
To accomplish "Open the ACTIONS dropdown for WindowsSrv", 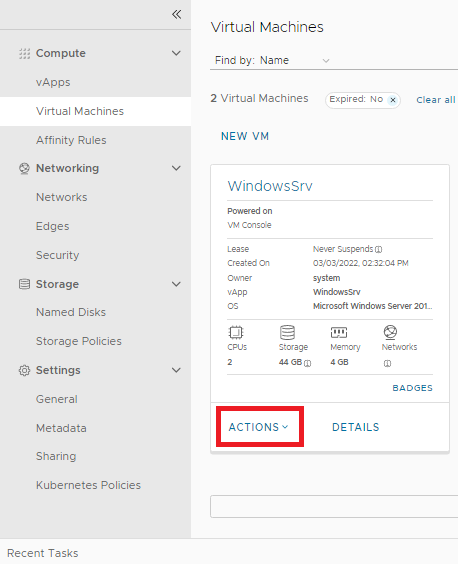I will [x=259, y=427].
